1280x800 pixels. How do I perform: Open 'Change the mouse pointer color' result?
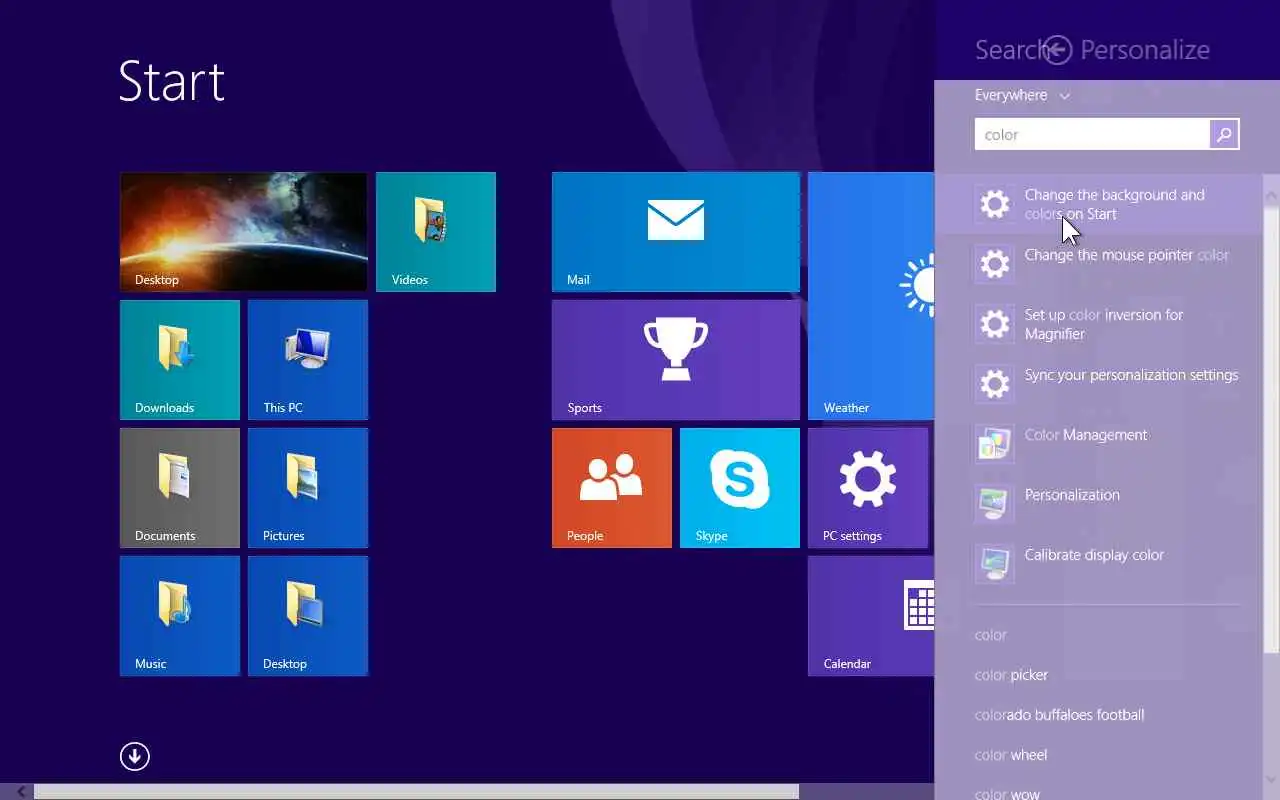(1099, 264)
